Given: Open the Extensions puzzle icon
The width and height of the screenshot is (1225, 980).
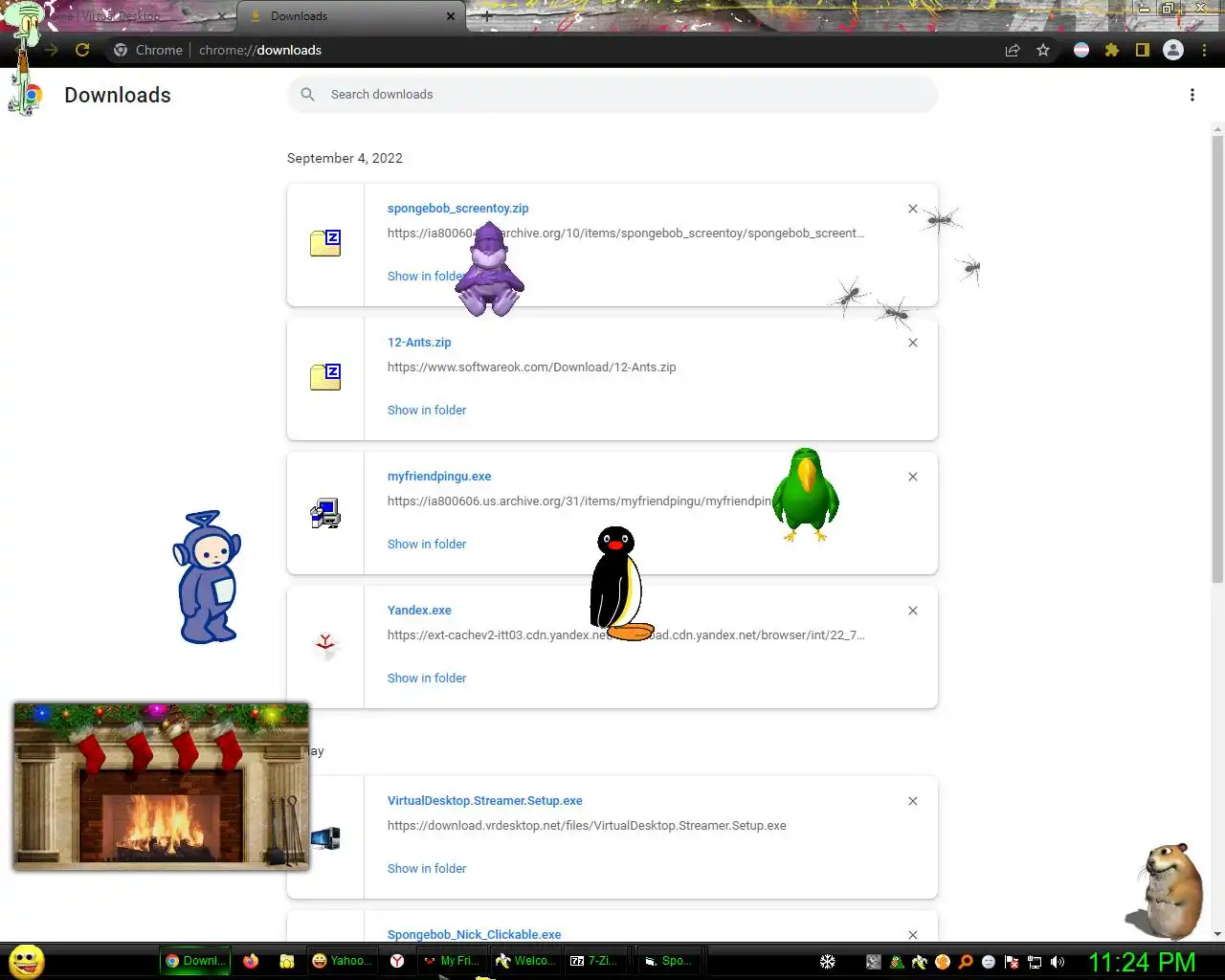Looking at the screenshot, I should (x=1112, y=50).
